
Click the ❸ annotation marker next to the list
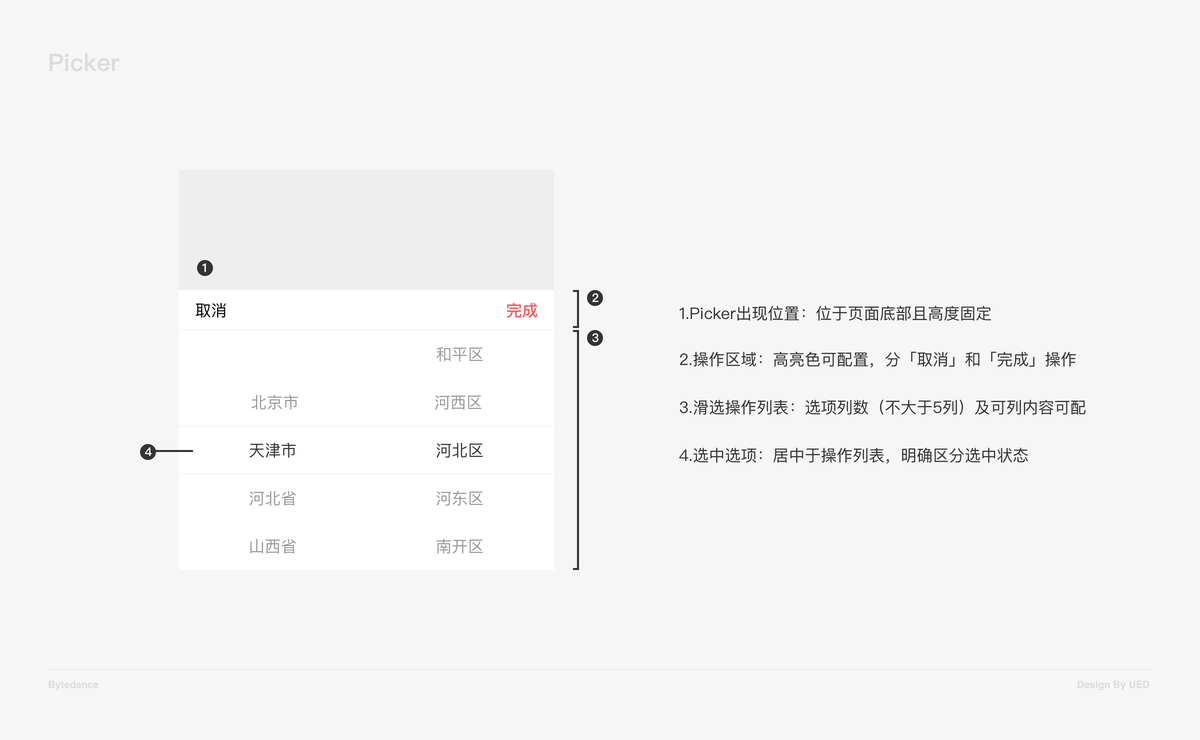595,337
